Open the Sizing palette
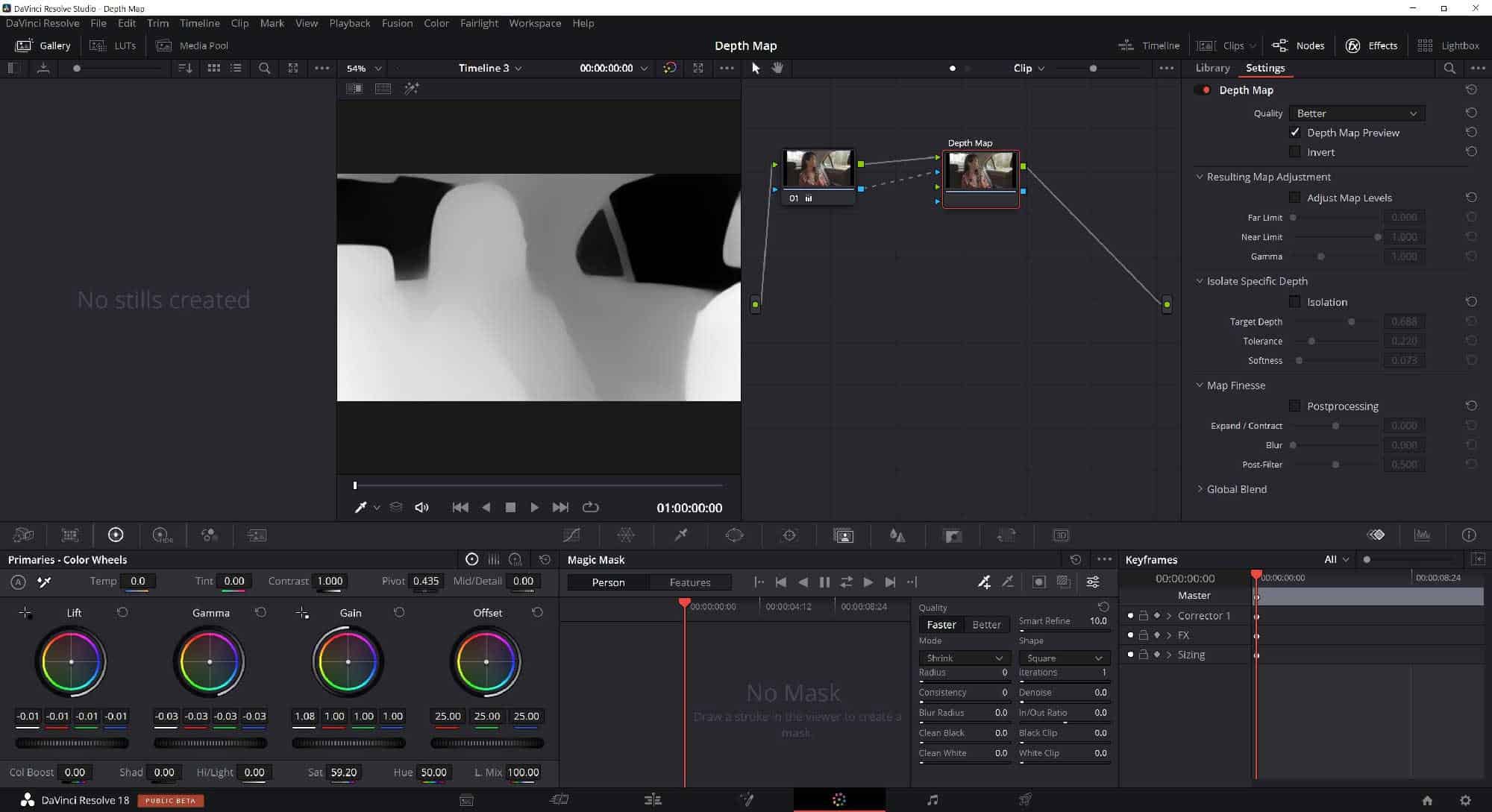This screenshot has height=812, width=1492. point(1006,535)
